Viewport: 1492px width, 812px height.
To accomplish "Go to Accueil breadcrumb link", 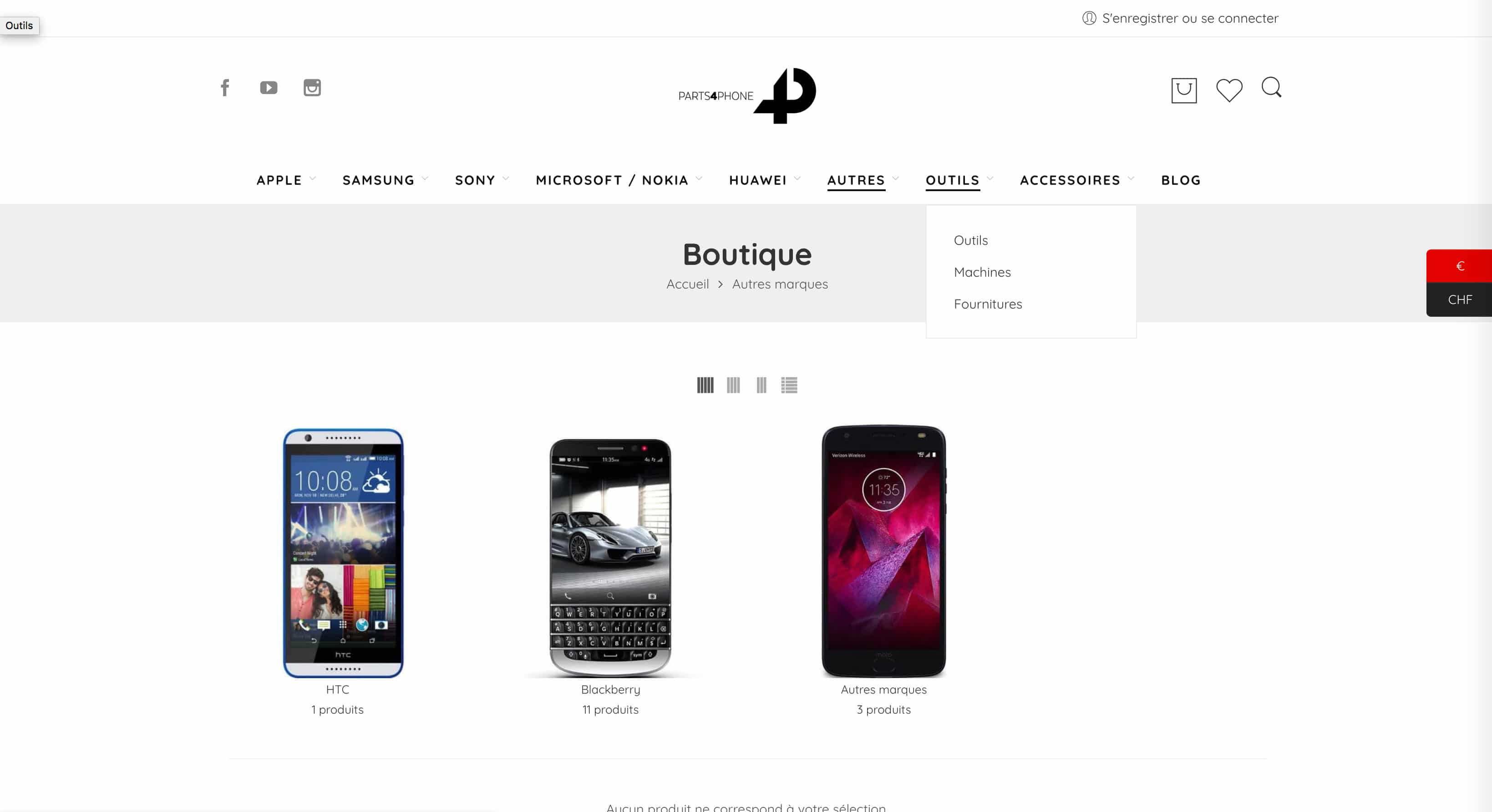I will click(x=687, y=284).
